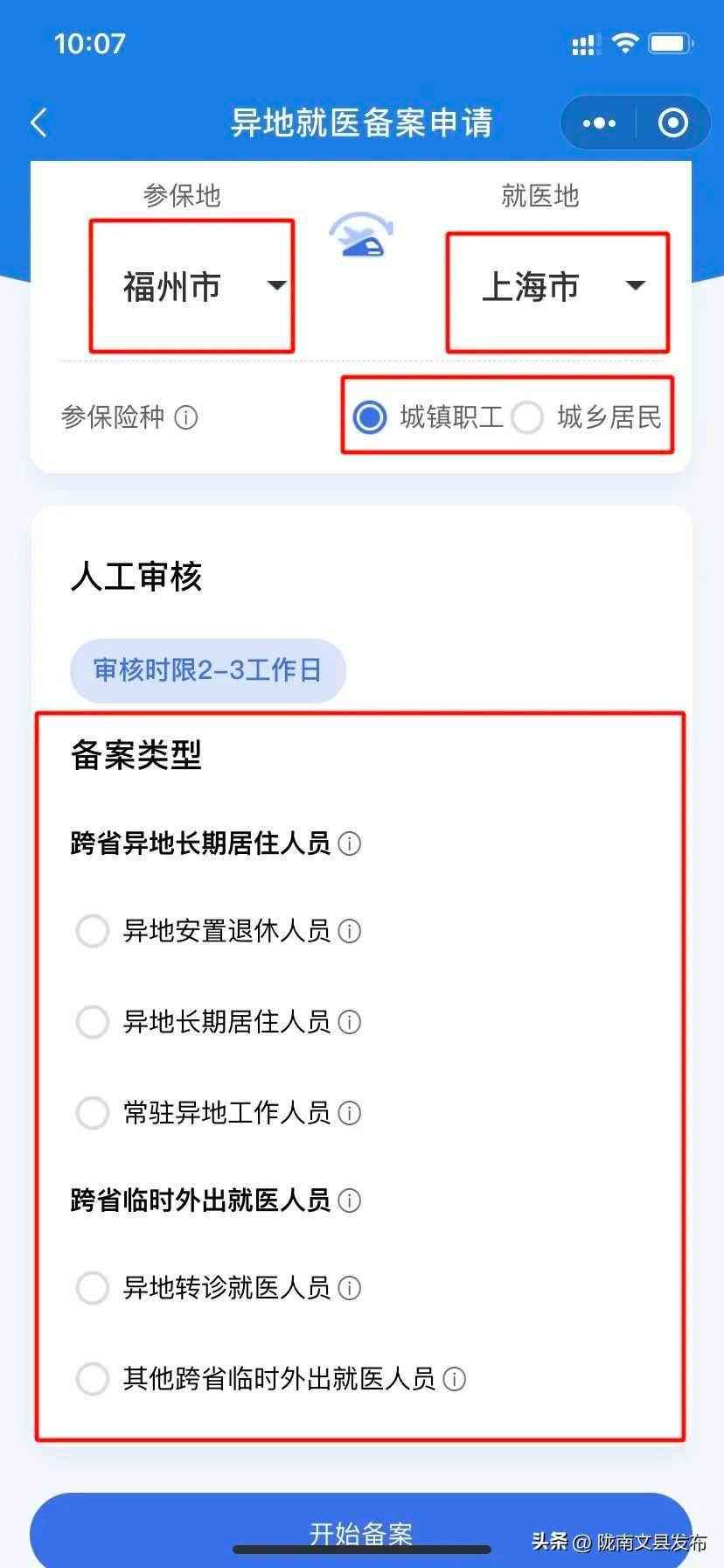724x1568 pixels.
Task: Select 城乡居民 insurance type
Action: point(528,417)
